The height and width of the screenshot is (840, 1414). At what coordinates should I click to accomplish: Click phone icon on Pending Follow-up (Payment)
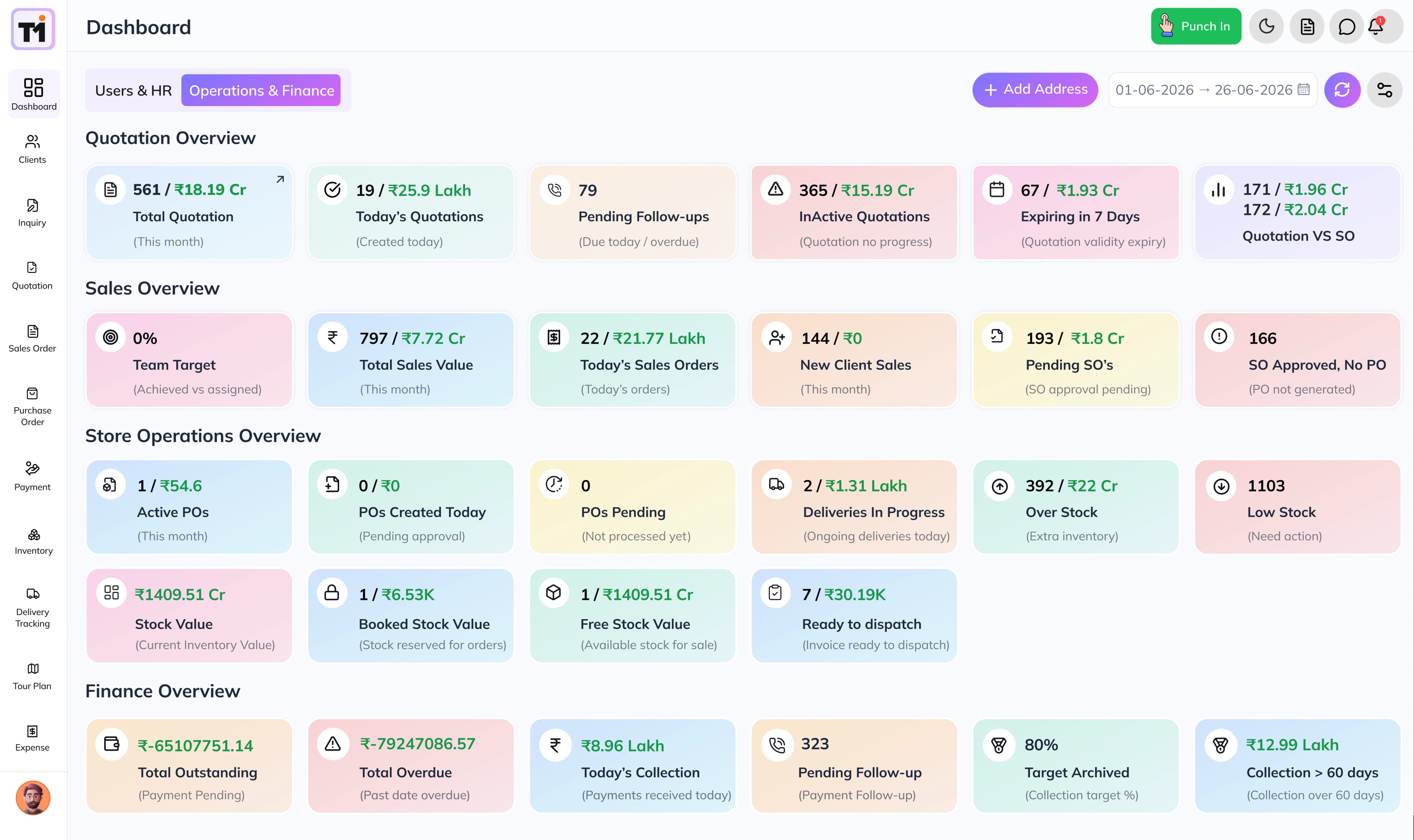pos(777,744)
